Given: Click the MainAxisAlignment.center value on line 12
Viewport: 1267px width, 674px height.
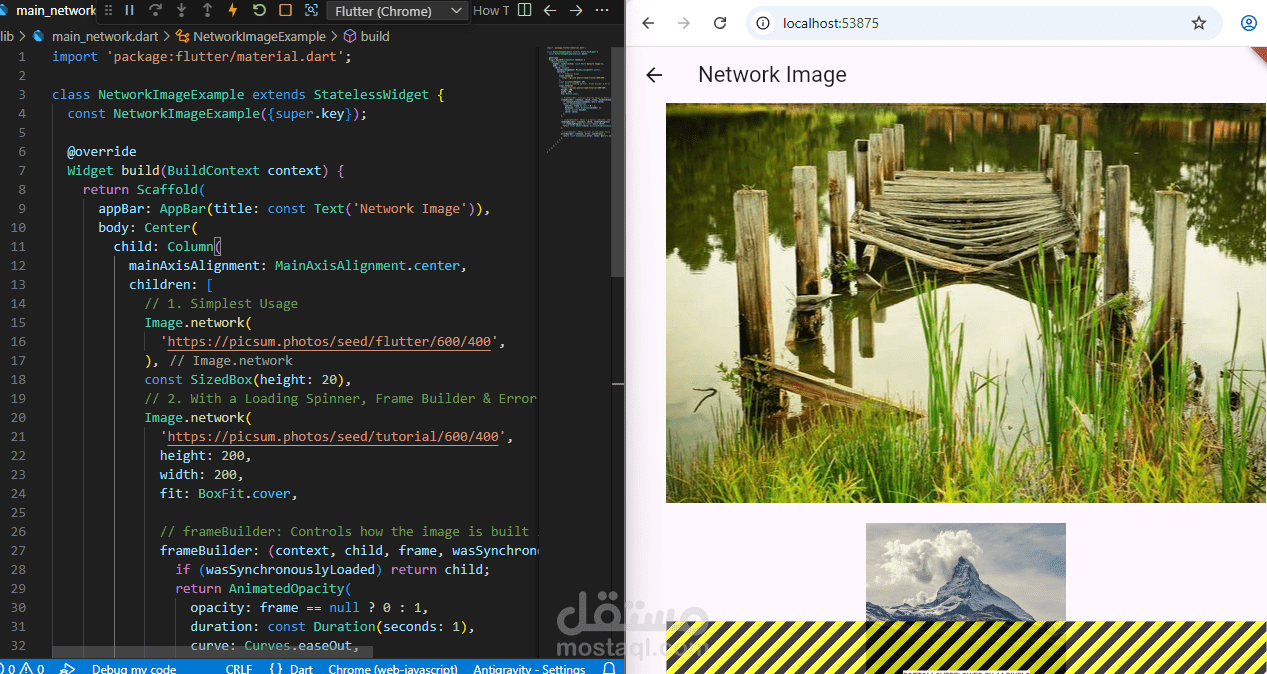Looking at the screenshot, I should 367,266.
